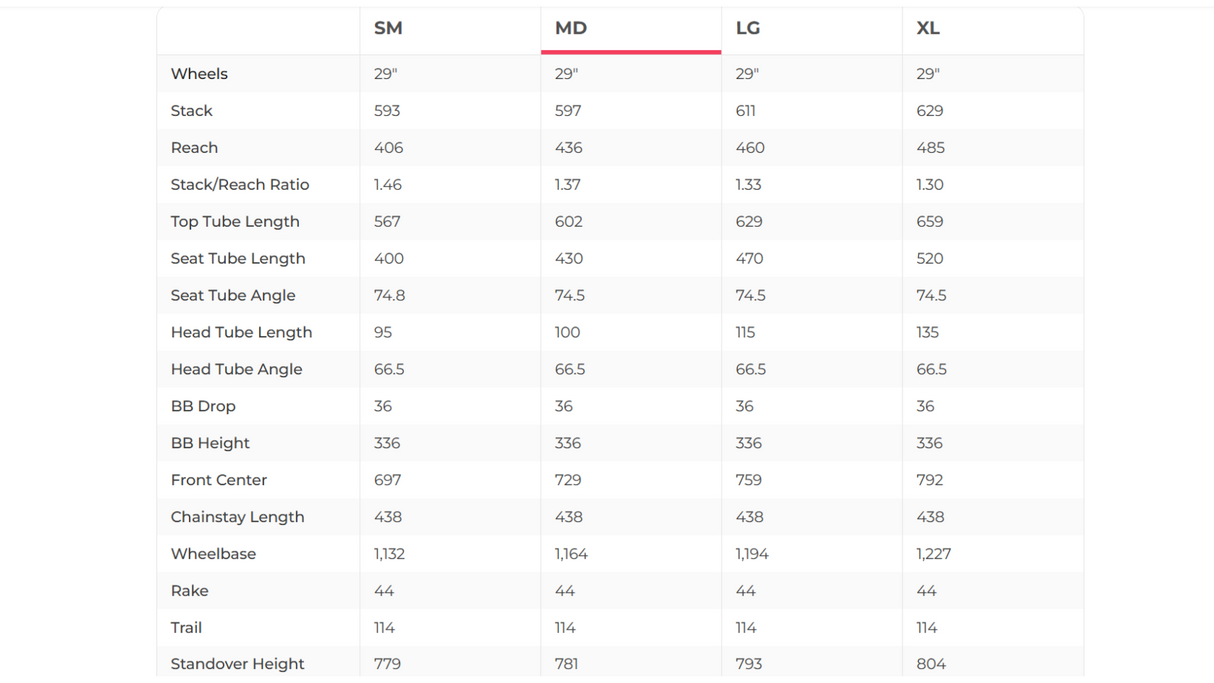
Task: Click the SM Seat Tube Angle value 74.8
Action: point(389,296)
